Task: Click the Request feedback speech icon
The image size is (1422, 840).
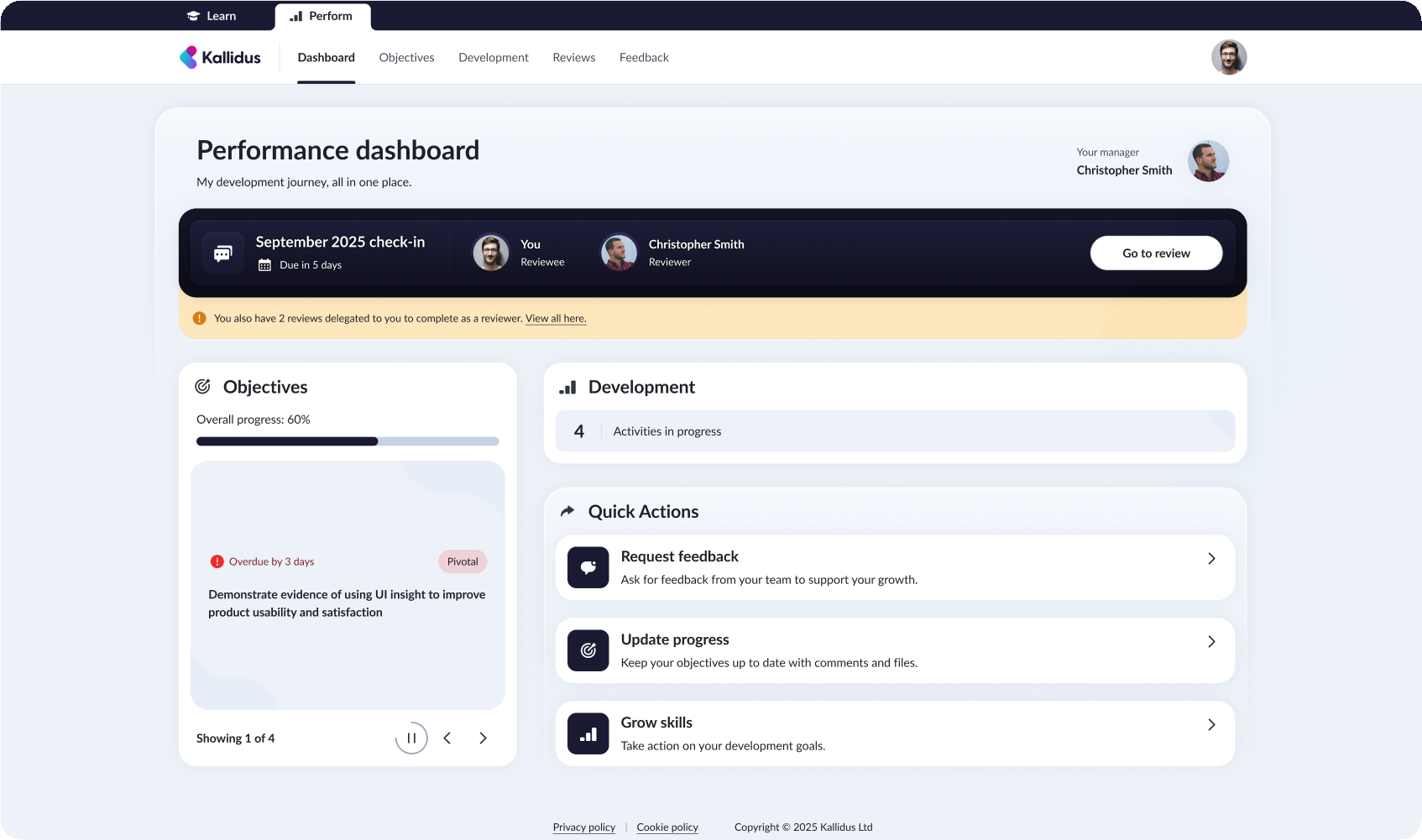Action: [x=588, y=567]
